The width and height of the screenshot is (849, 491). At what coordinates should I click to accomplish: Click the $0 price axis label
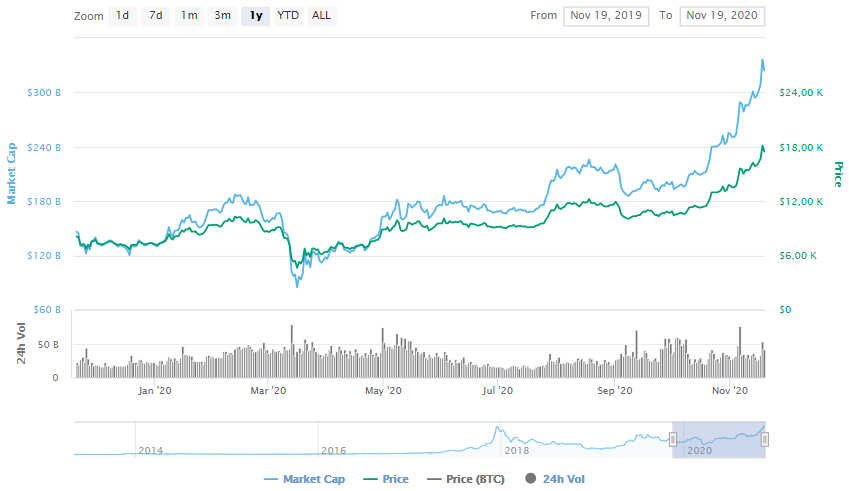click(785, 310)
